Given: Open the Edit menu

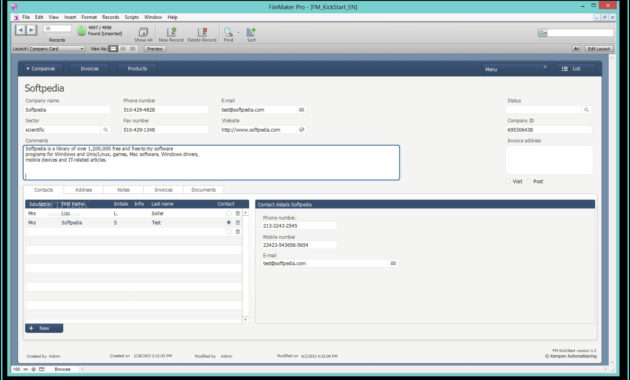Looking at the screenshot, I should [x=39, y=17].
